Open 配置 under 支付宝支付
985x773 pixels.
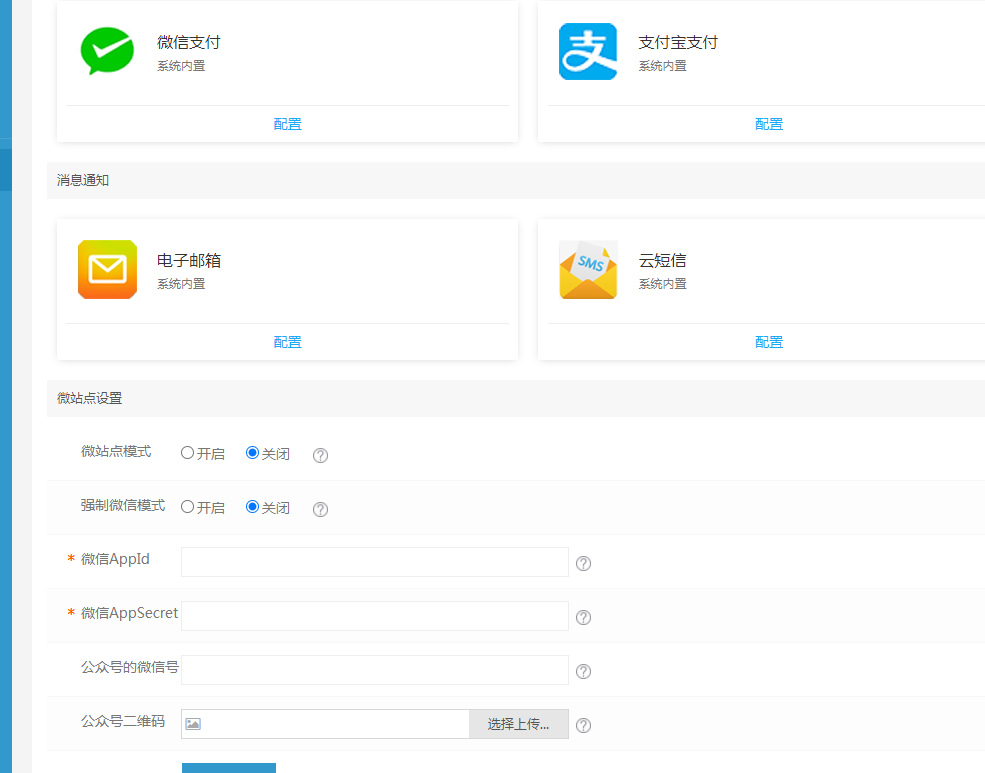point(768,124)
